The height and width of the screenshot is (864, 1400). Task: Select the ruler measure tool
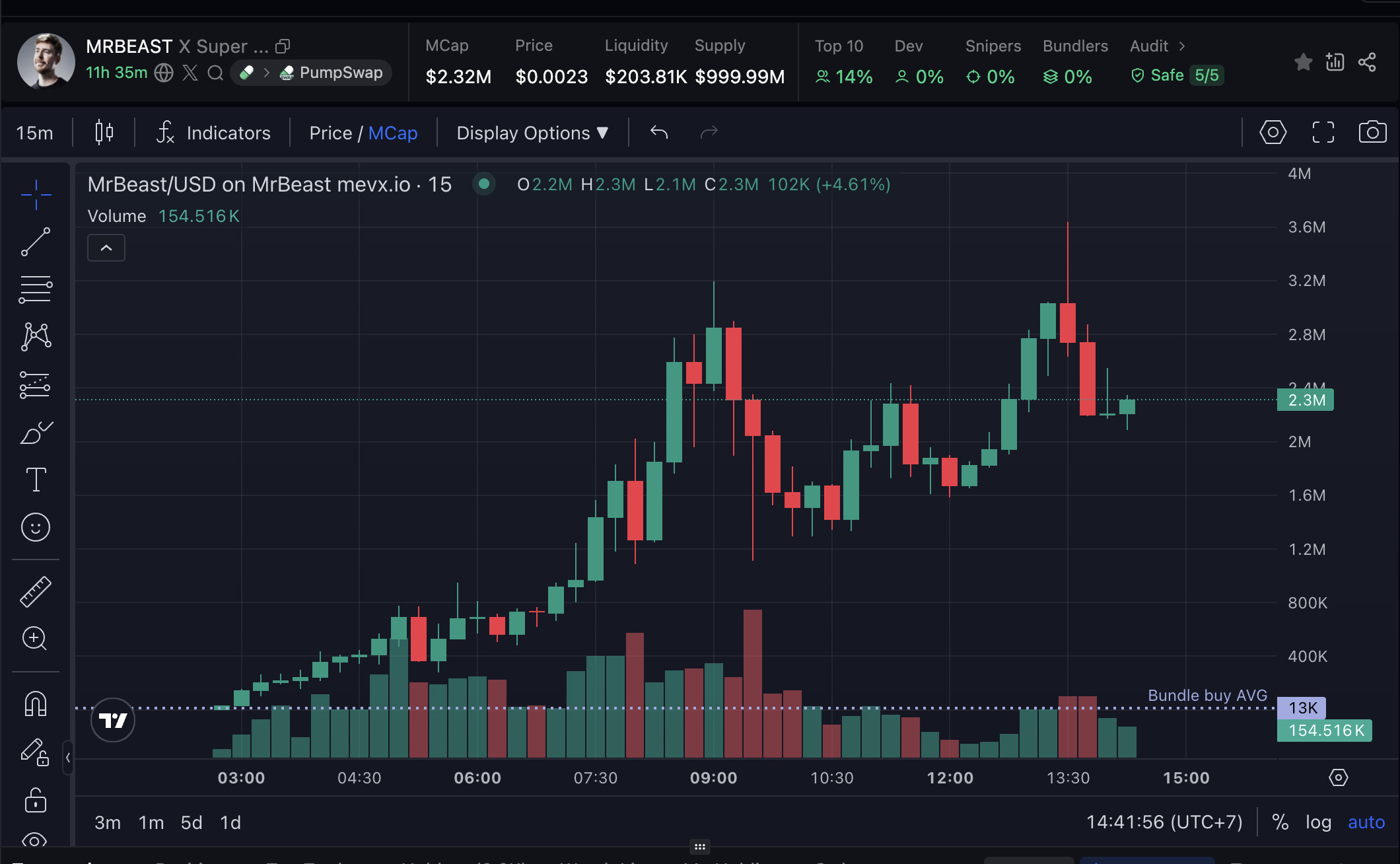(36, 591)
